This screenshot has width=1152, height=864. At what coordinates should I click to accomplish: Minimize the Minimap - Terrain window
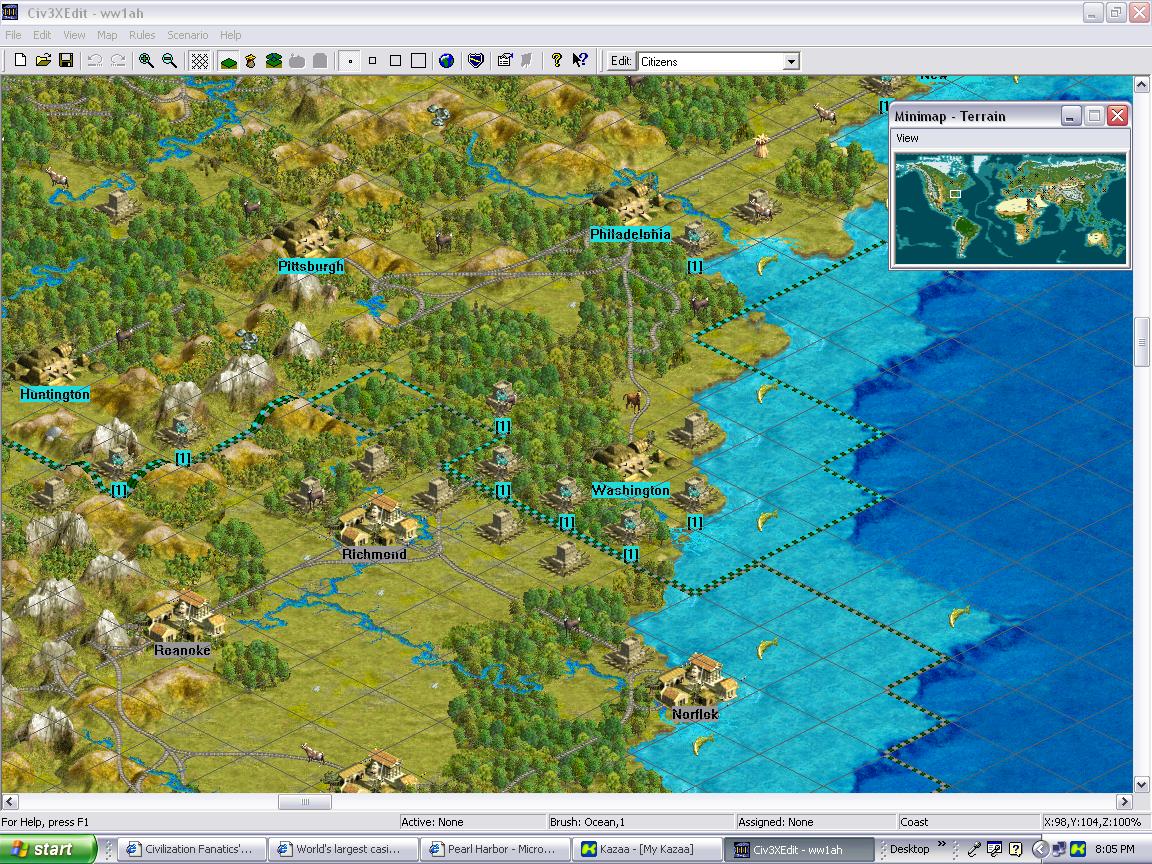point(1071,115)
